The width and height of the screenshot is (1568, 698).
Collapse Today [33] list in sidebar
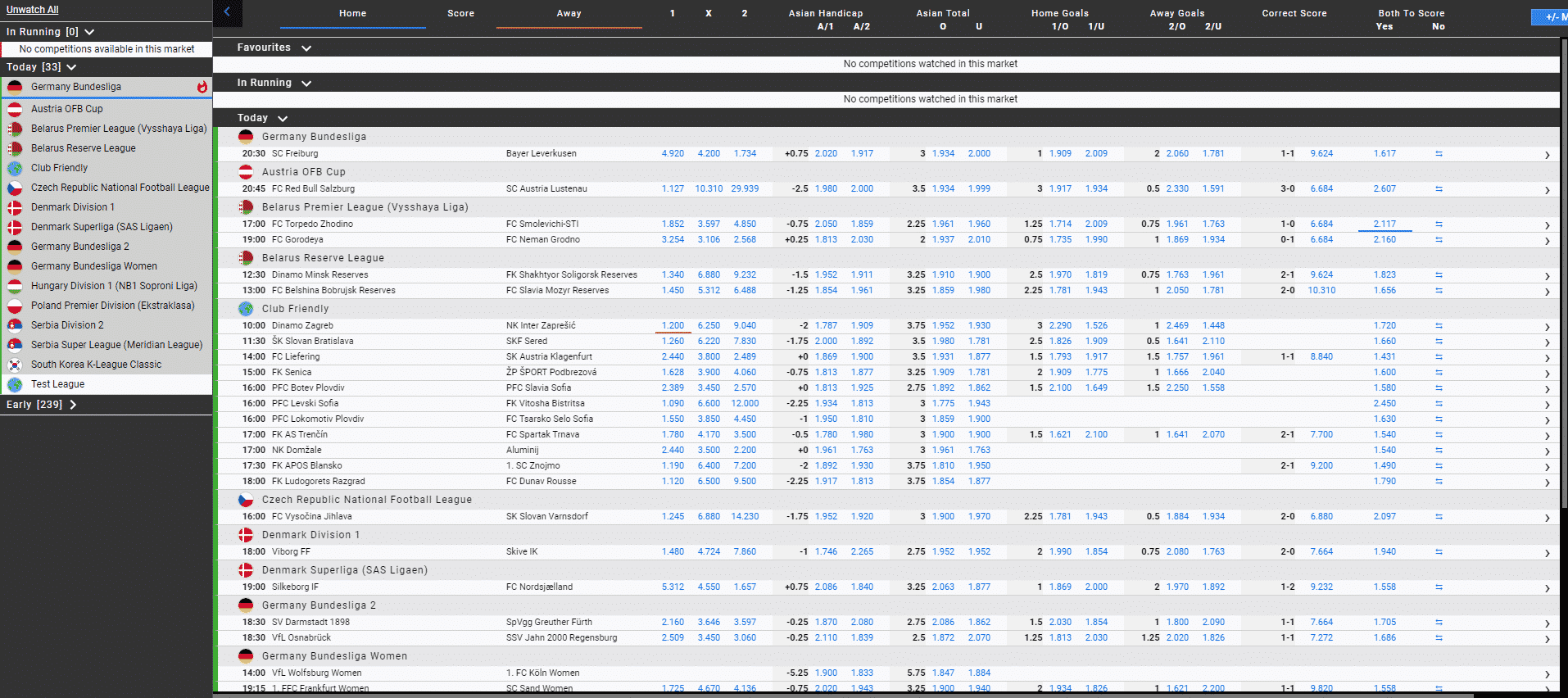click(71, 67)
